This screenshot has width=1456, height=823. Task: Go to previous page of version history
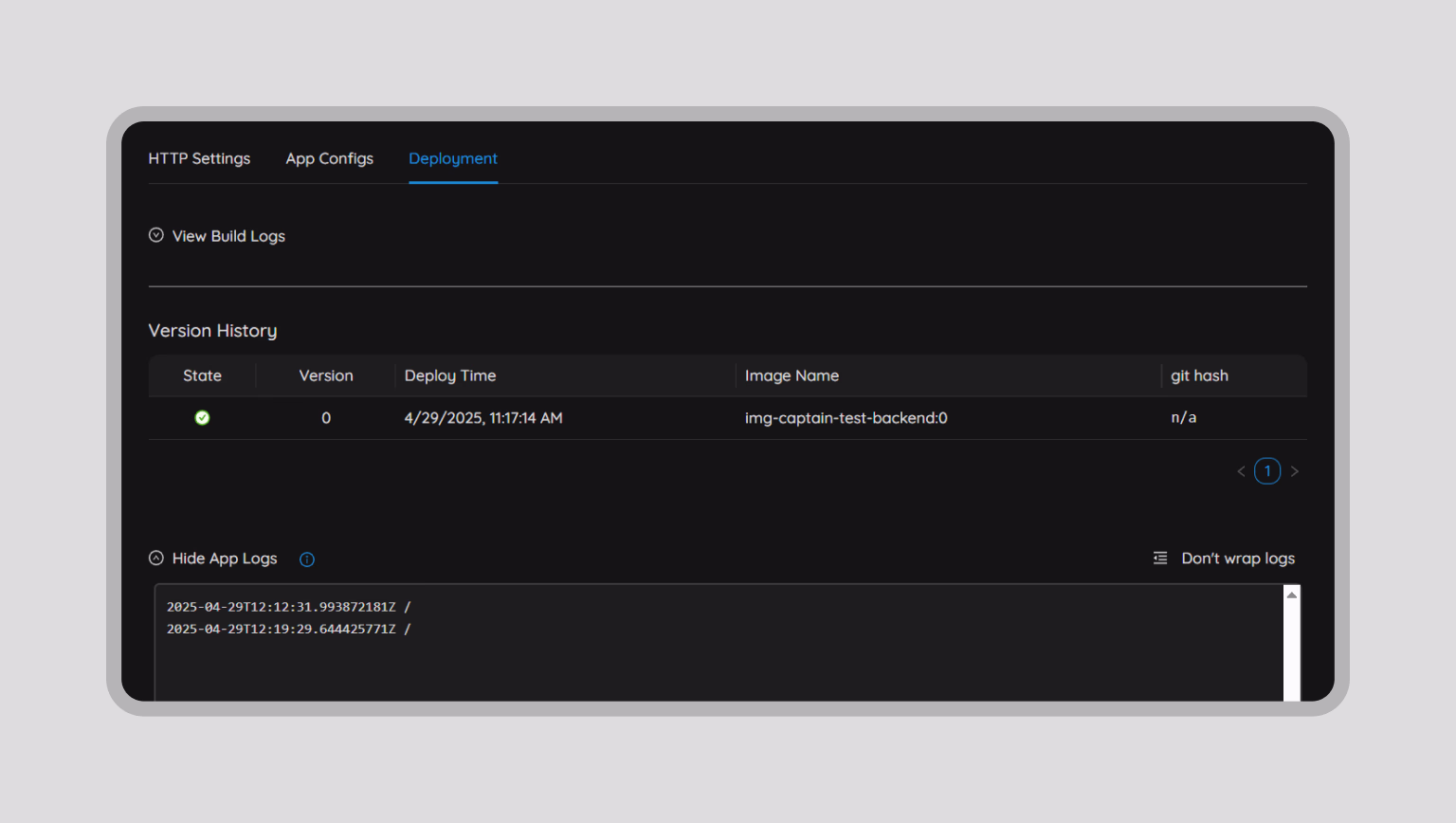coord(1241,471)
